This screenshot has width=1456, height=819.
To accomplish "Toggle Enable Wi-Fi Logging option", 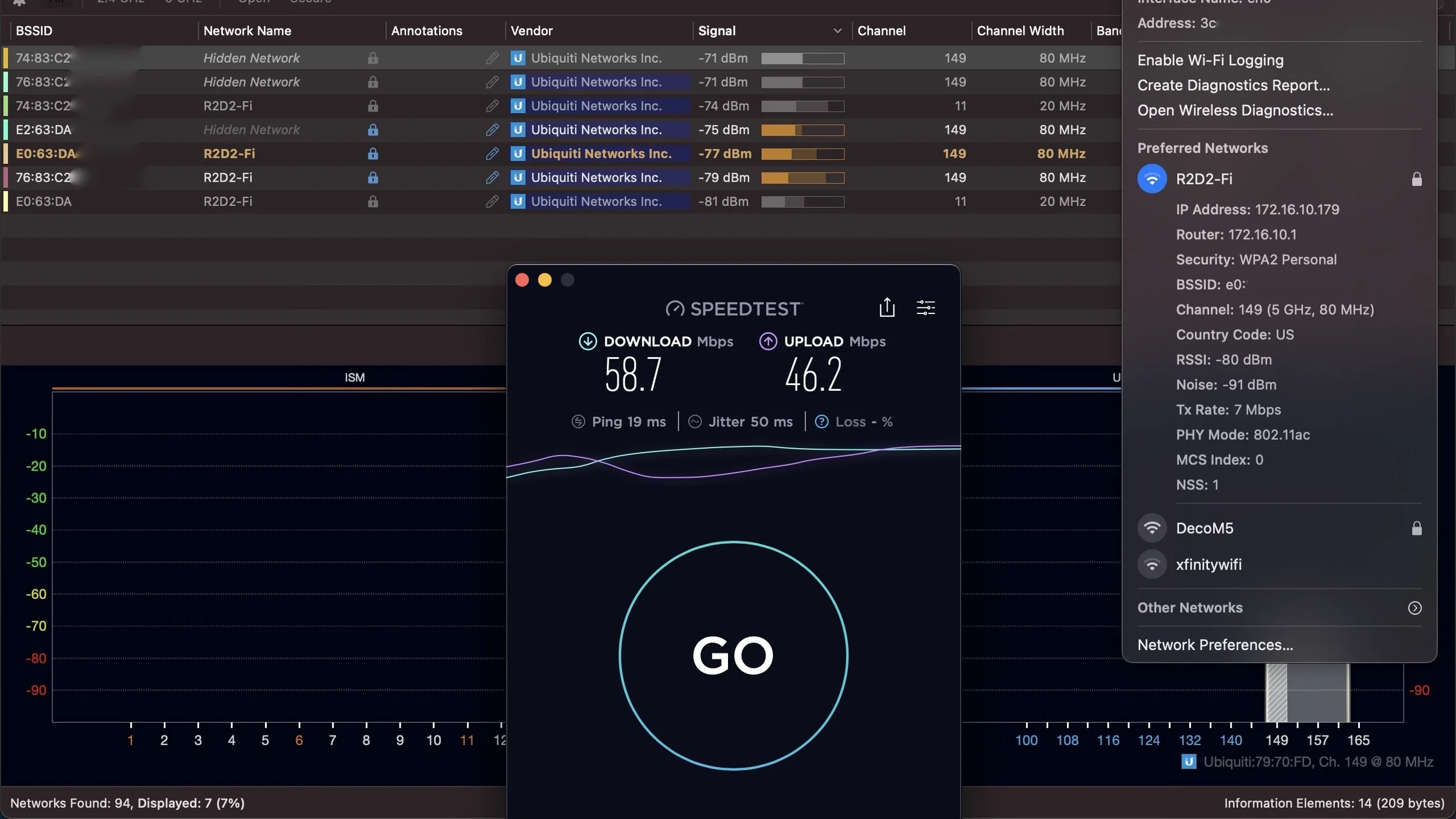I will [x=1210, y=60].
